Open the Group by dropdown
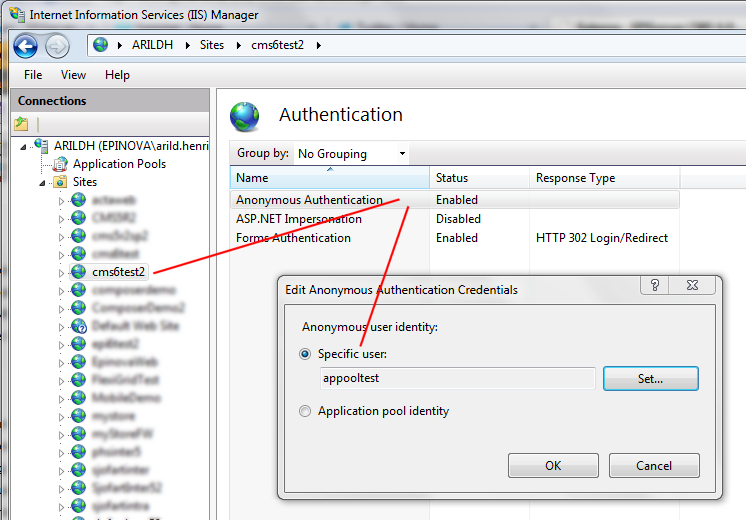This screenshot has height=520, width=746. (x=351, y=154)
